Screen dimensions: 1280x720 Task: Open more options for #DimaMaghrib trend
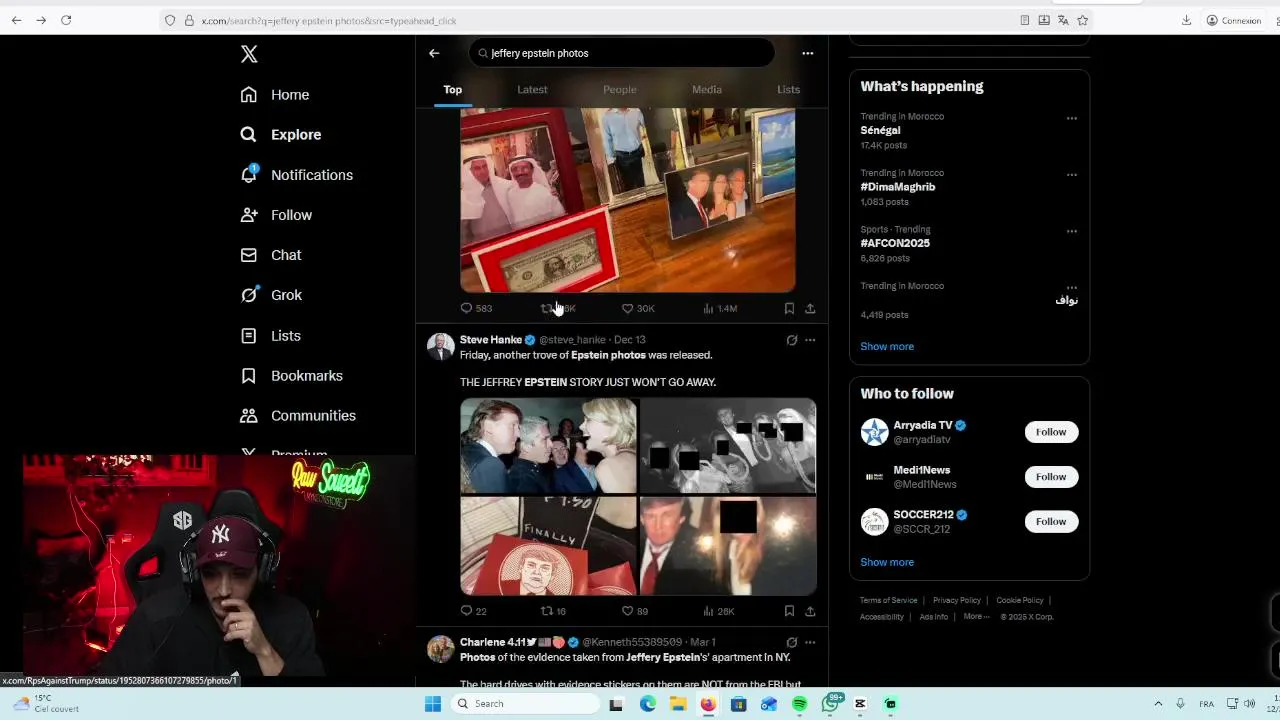tap(1071, 174)
